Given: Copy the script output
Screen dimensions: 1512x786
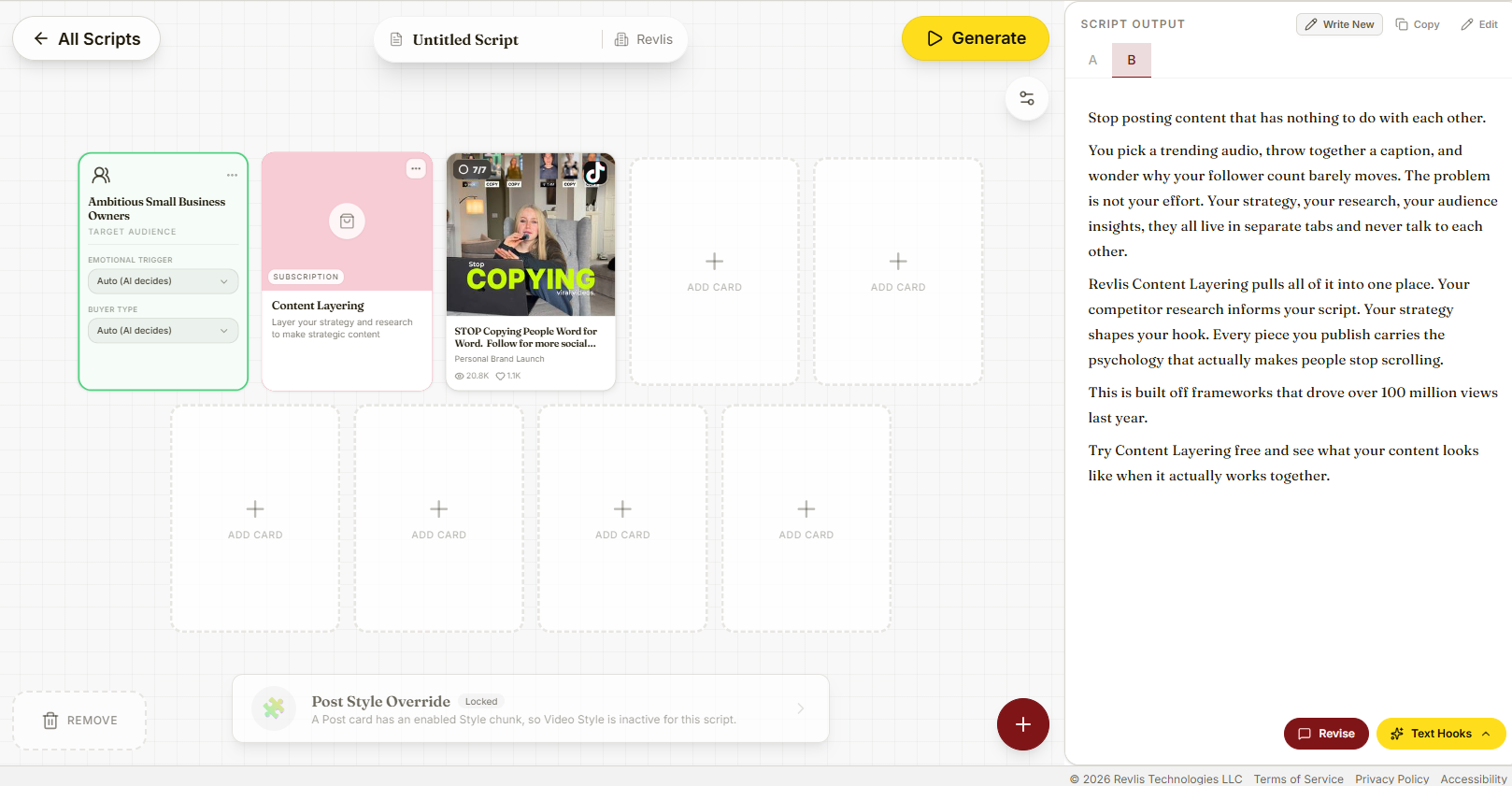Looking at the screenshot, I should coord(1418,24).
